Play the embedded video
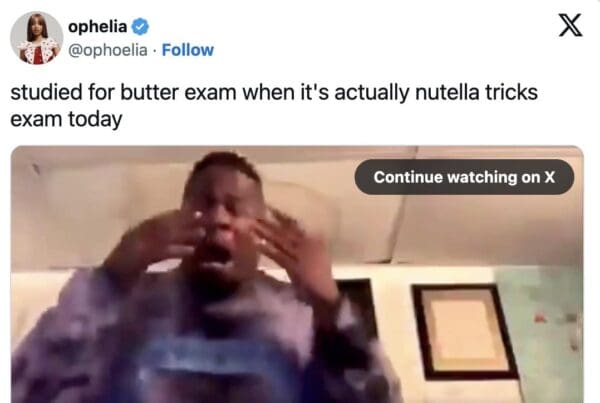Image resolution: width=600 pixels, height=403 pixels. coord(297,274)
